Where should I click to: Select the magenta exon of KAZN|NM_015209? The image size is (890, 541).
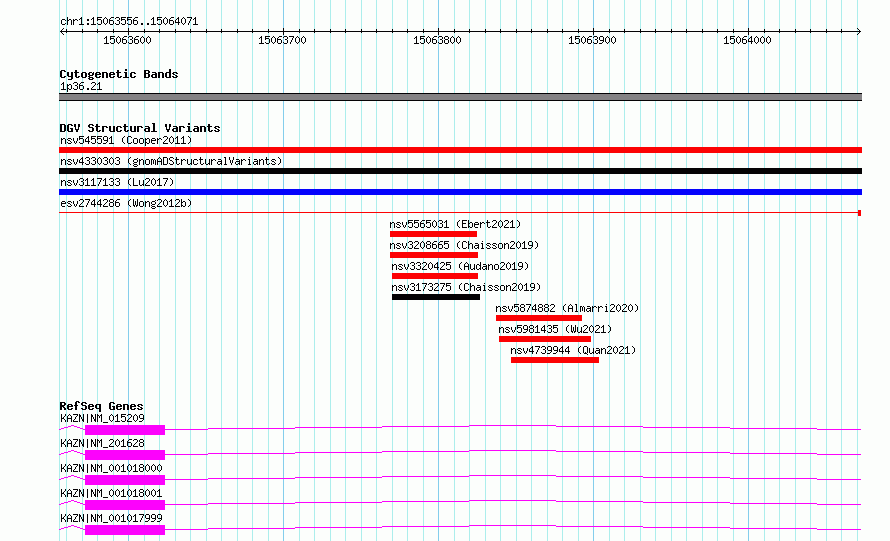click(125, 430)
